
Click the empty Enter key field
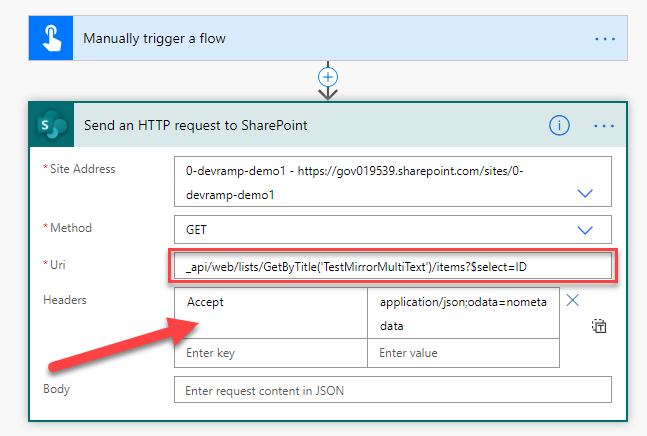pyautogui.click(x=270, y=353)
